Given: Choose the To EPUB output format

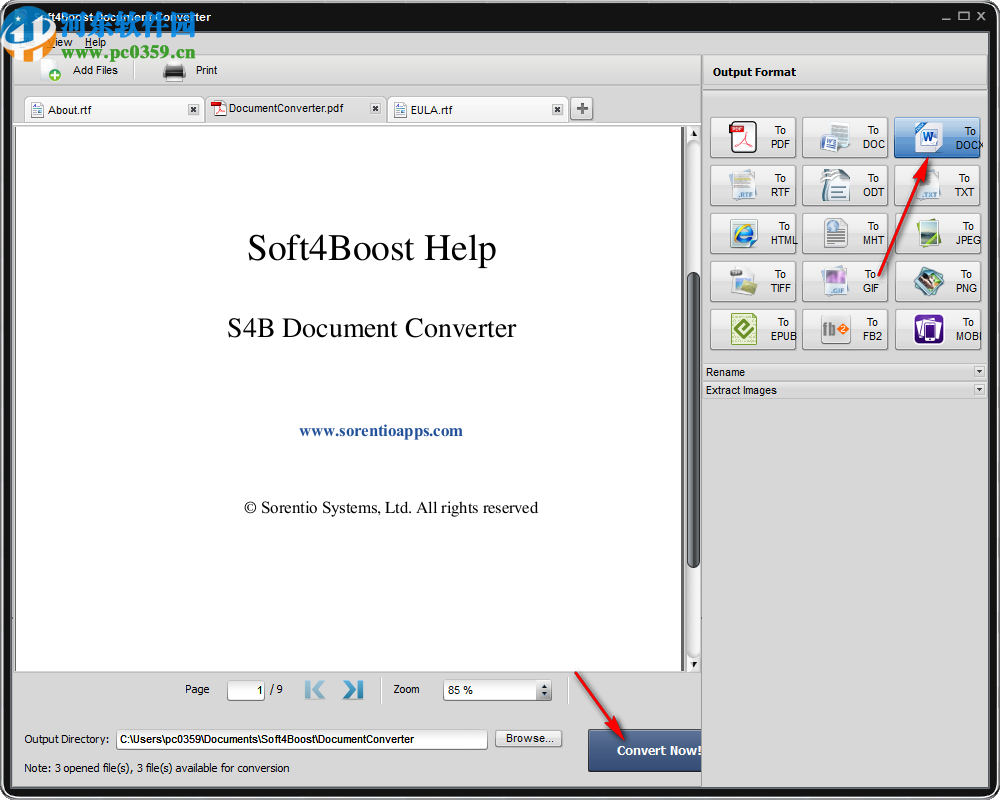Looking at the screenshot, I should click(753, 329).
